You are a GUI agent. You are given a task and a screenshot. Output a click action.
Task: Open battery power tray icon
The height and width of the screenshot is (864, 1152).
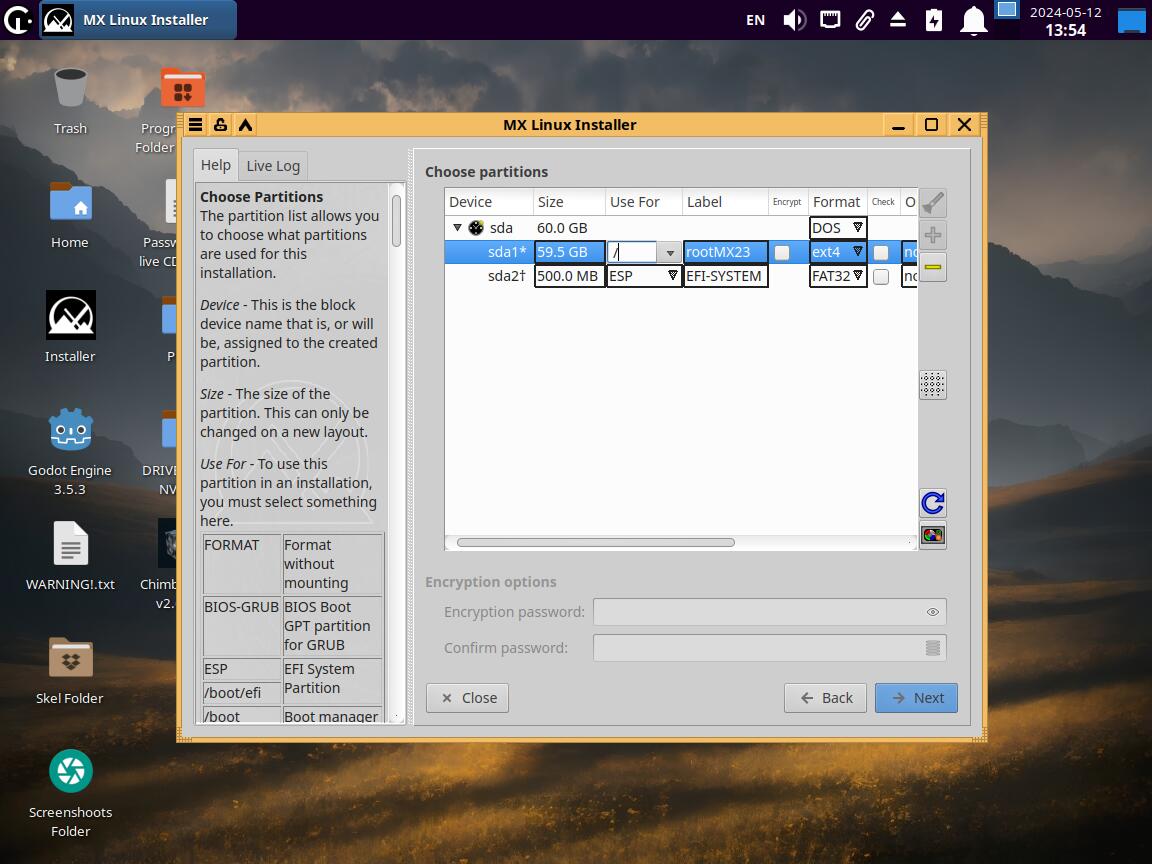pyautogui.click(x=934, y=20)
